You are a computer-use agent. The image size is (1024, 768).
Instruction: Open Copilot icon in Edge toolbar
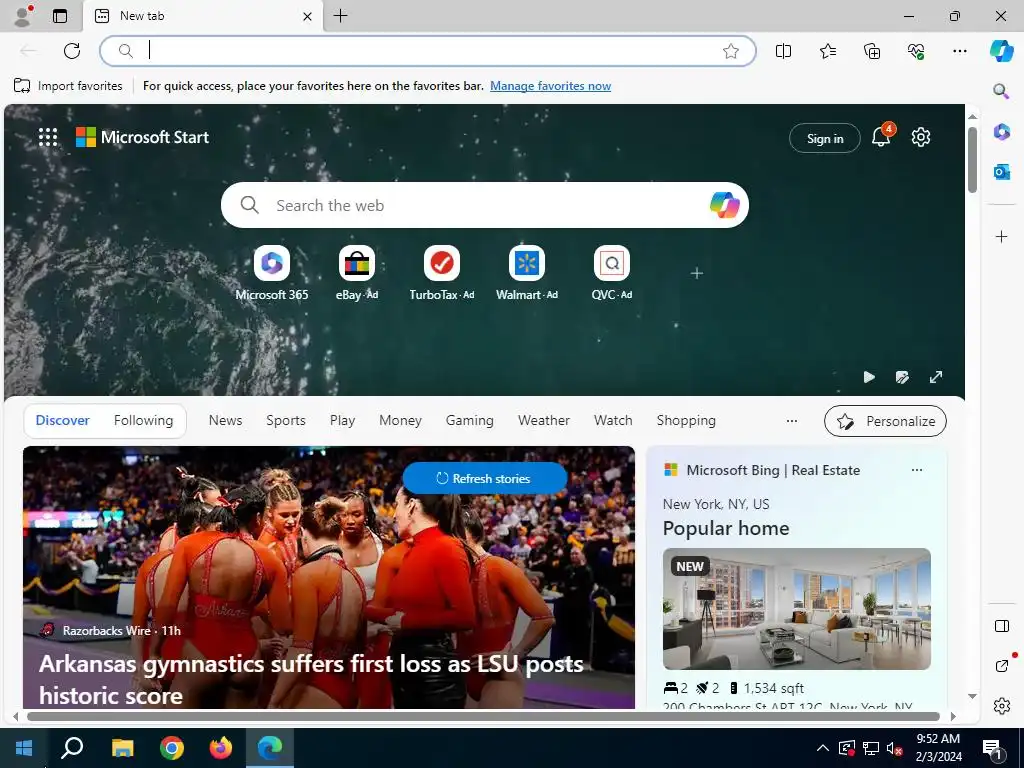(x=1001, y=51)
